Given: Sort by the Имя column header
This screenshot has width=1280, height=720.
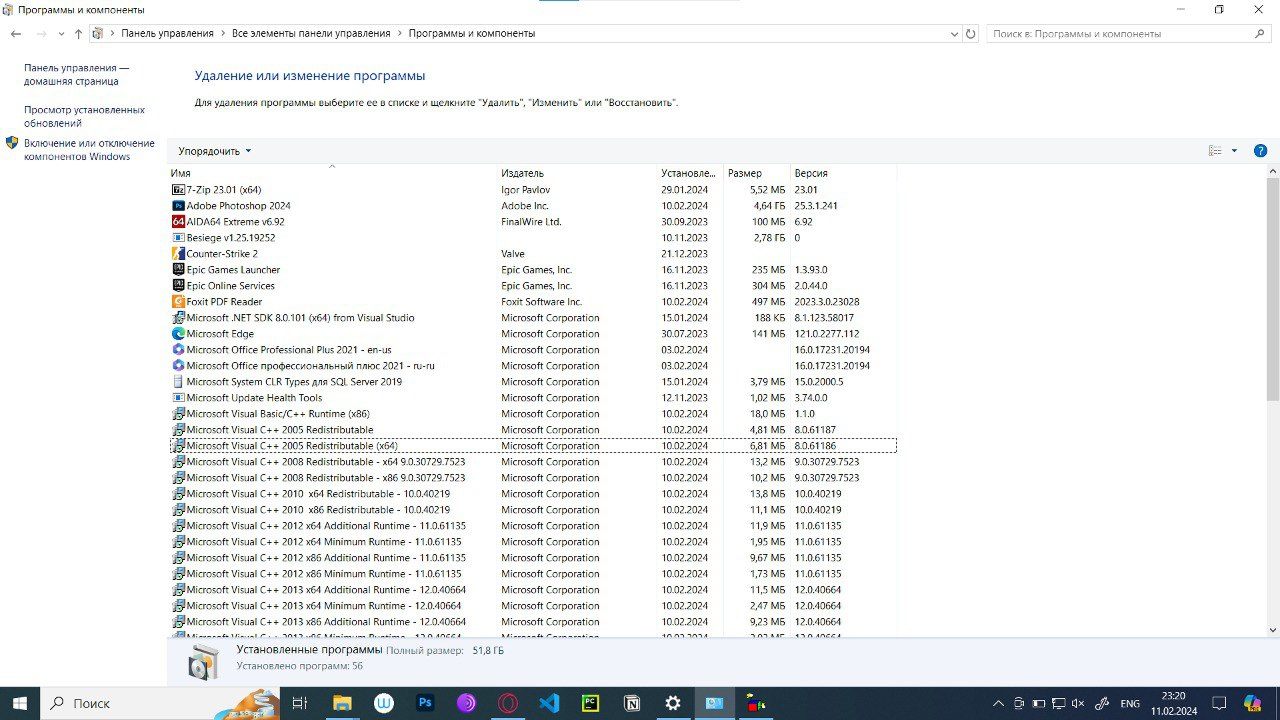Looking at the screenshot, I should pos(333,173).
